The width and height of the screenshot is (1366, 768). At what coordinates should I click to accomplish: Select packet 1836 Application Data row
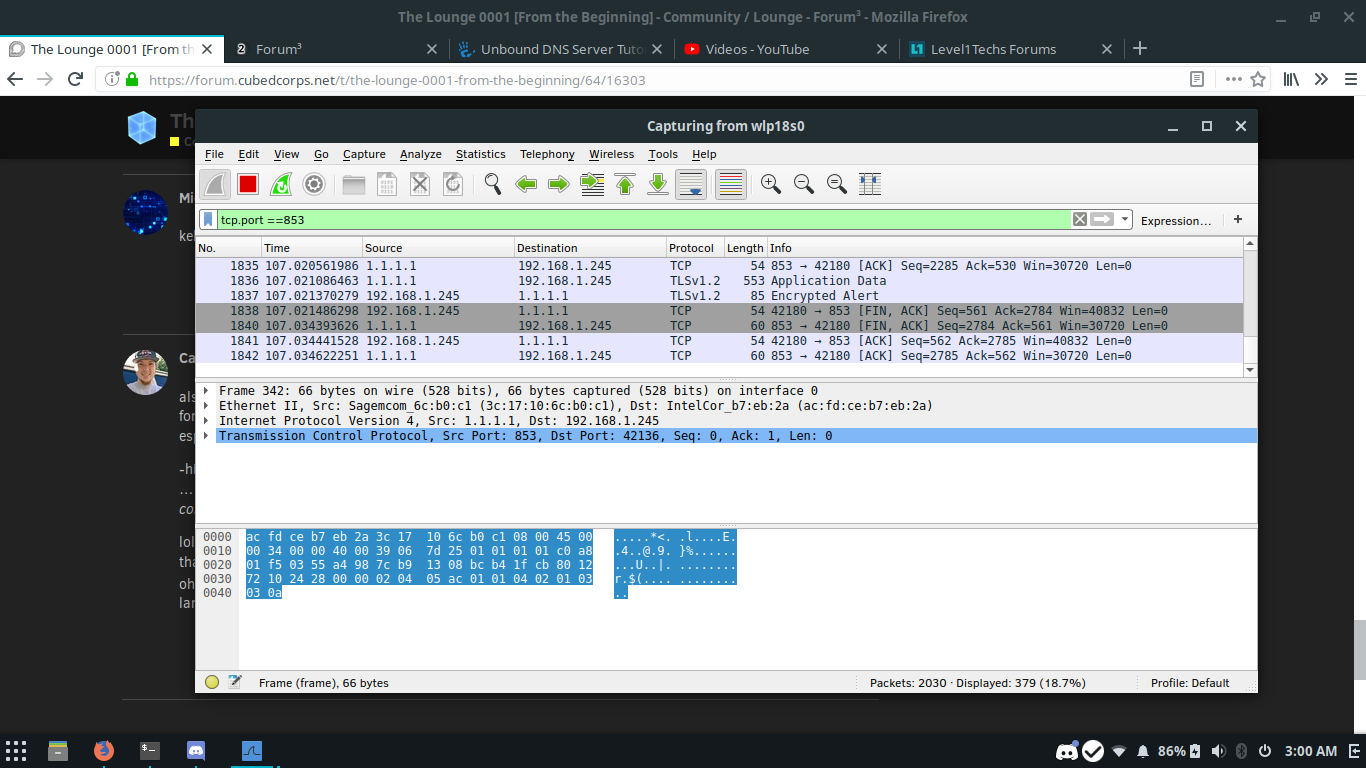click(720, 281)
